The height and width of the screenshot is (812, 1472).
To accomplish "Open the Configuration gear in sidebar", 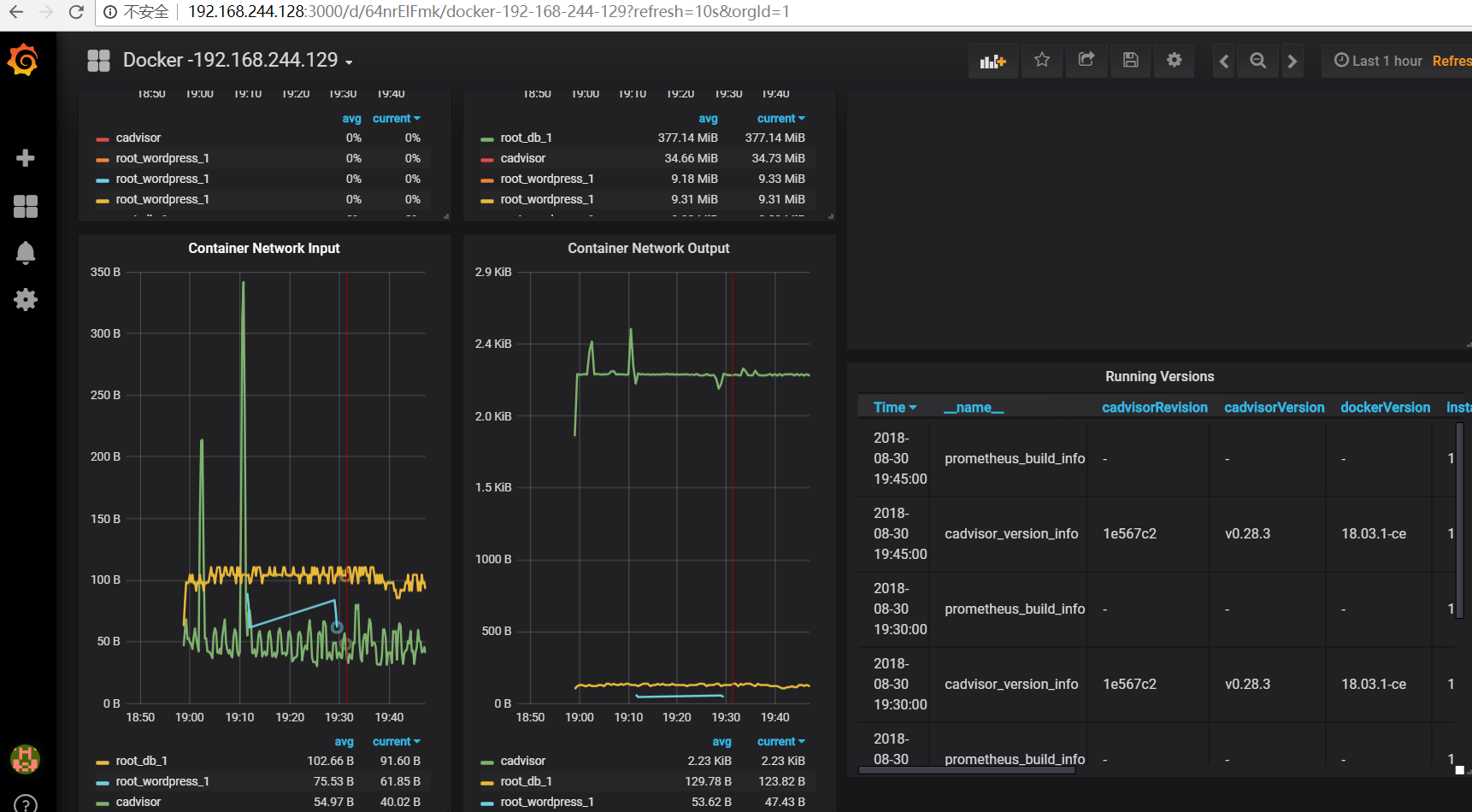I will coord(26,300).
